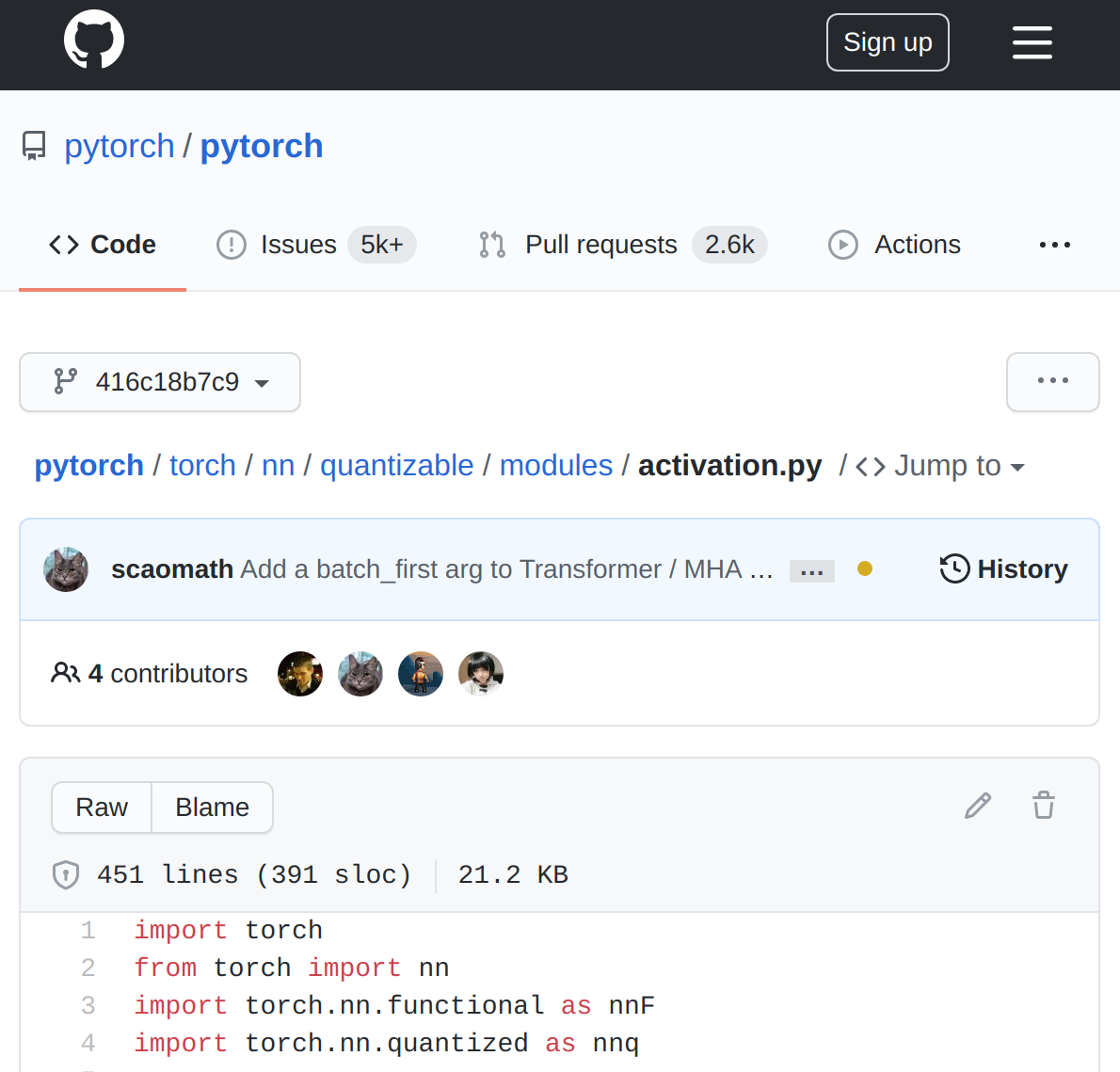Open the hamburger navigation menu
1120x1072 pixels.
(x=1032, y=43)
